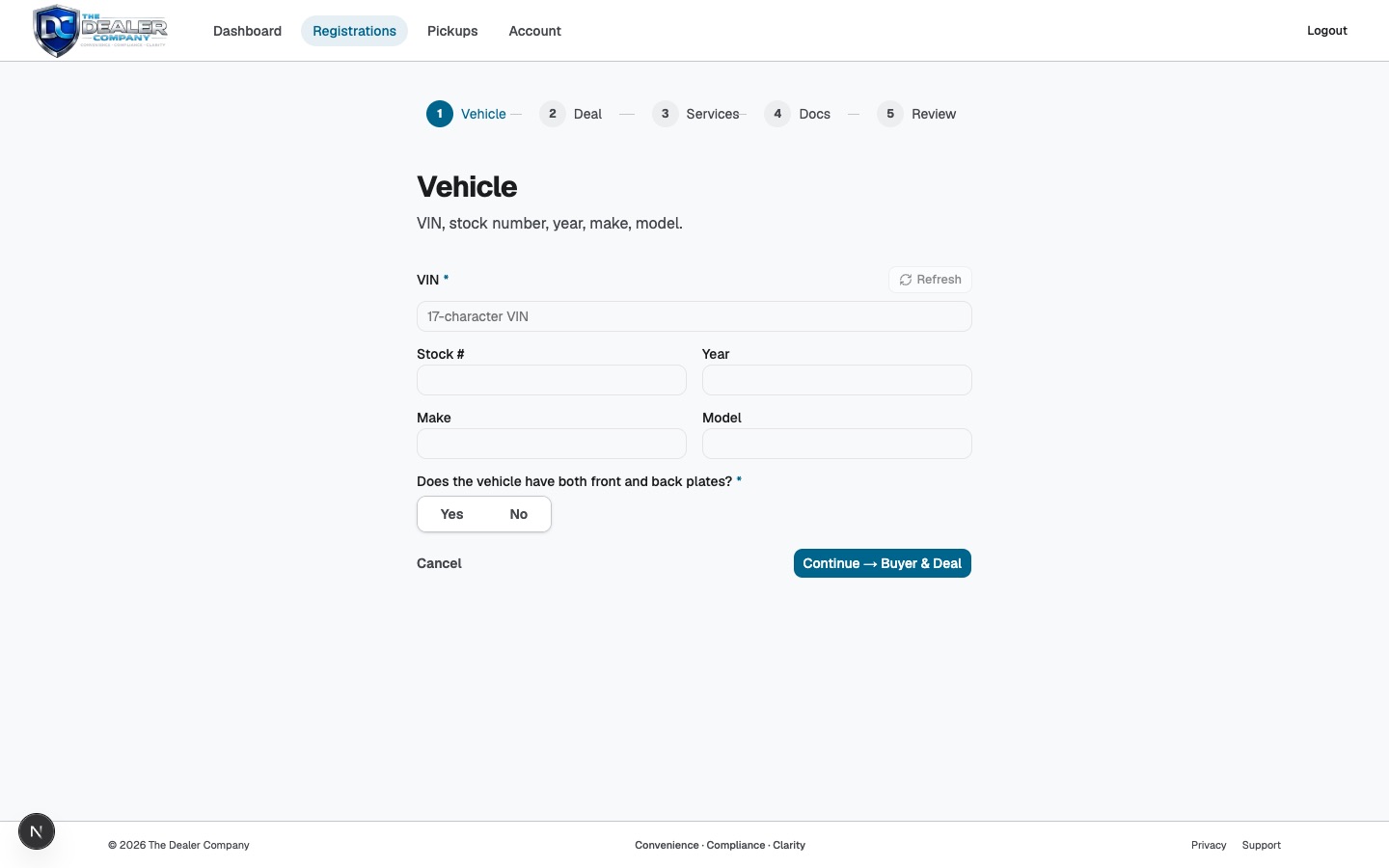Open the Privacy footer link
The height and width of the screenshot is (868, 1389).
1209,845
